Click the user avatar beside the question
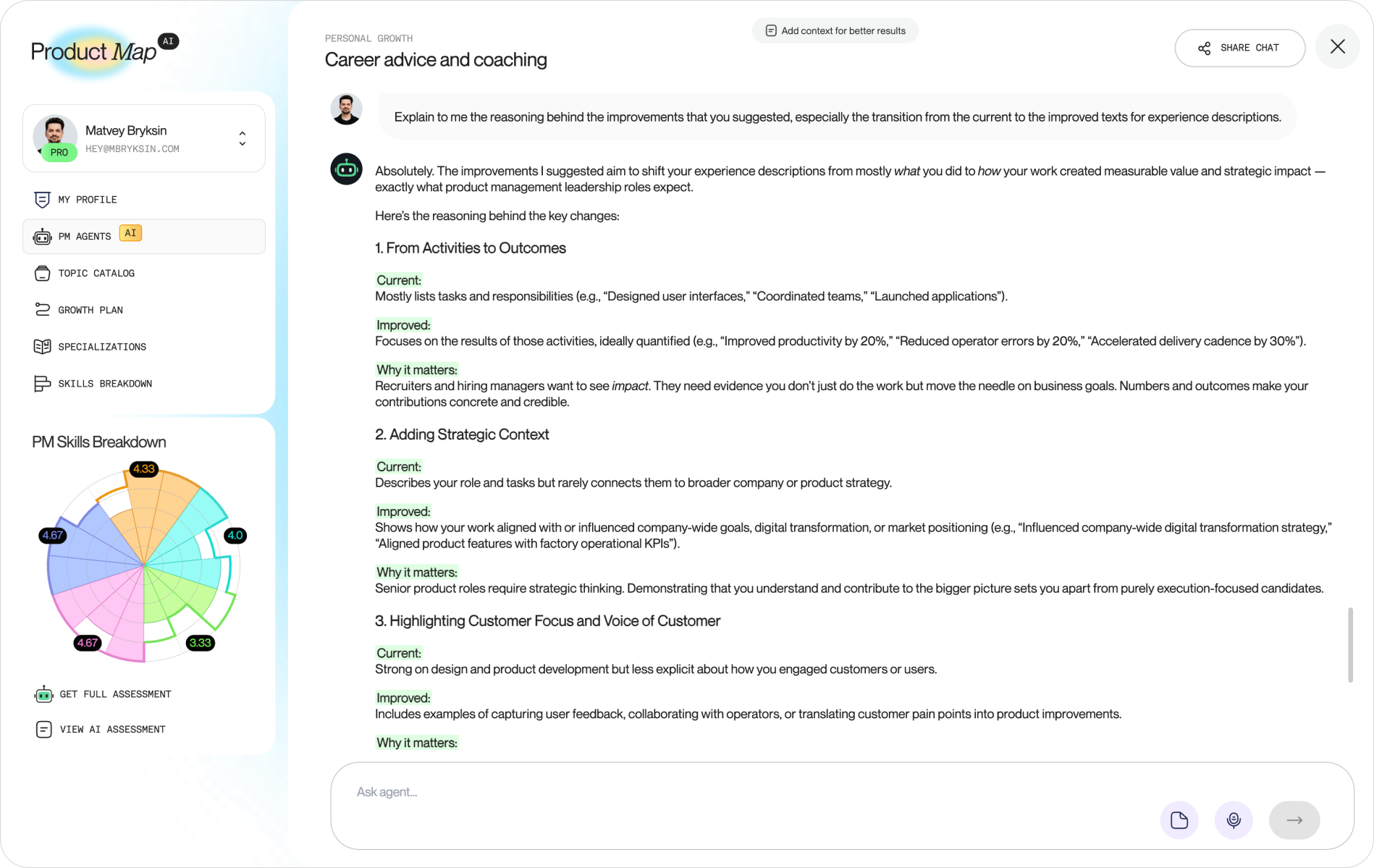Viewport: 1374px width, 868px height. pyautogui.click(x=346, y=109)
